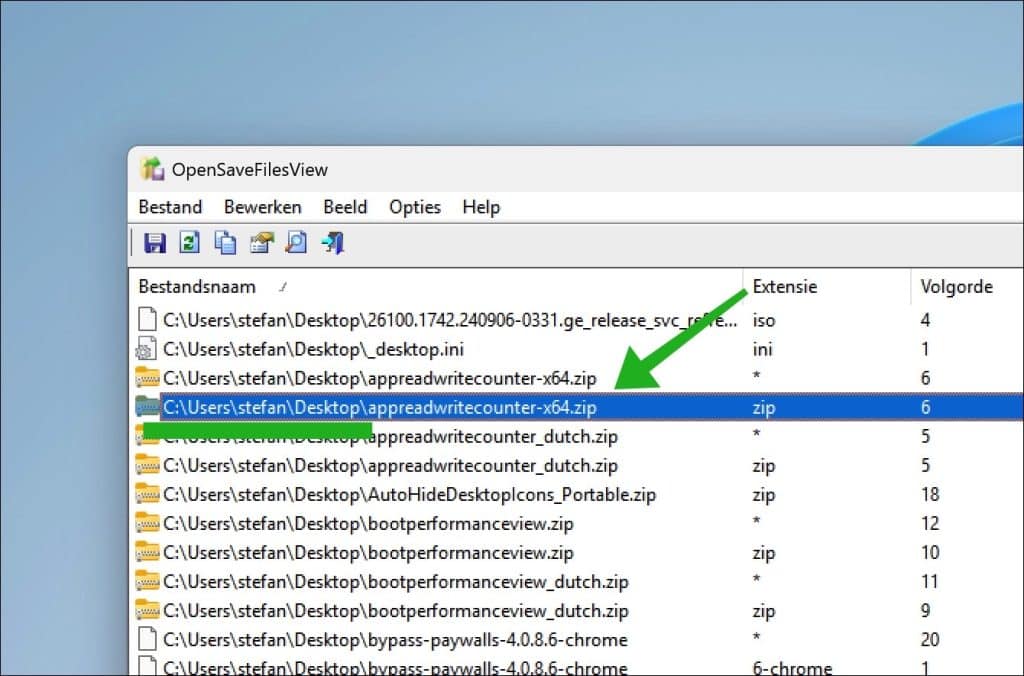
Task: Click the highlighted appreadwritecounter-x64.zip file path
Action: coord(379,408)
